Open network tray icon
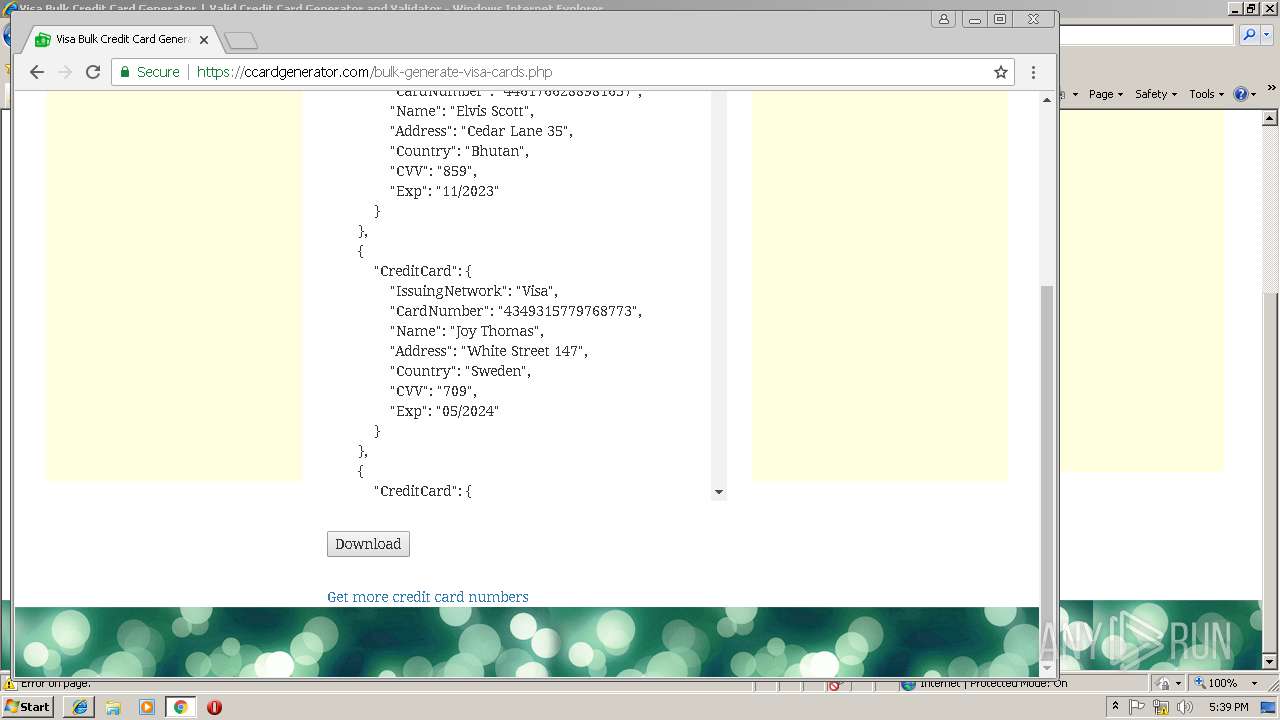The height and width of the screenshot is (720, 1280). 1161,707
